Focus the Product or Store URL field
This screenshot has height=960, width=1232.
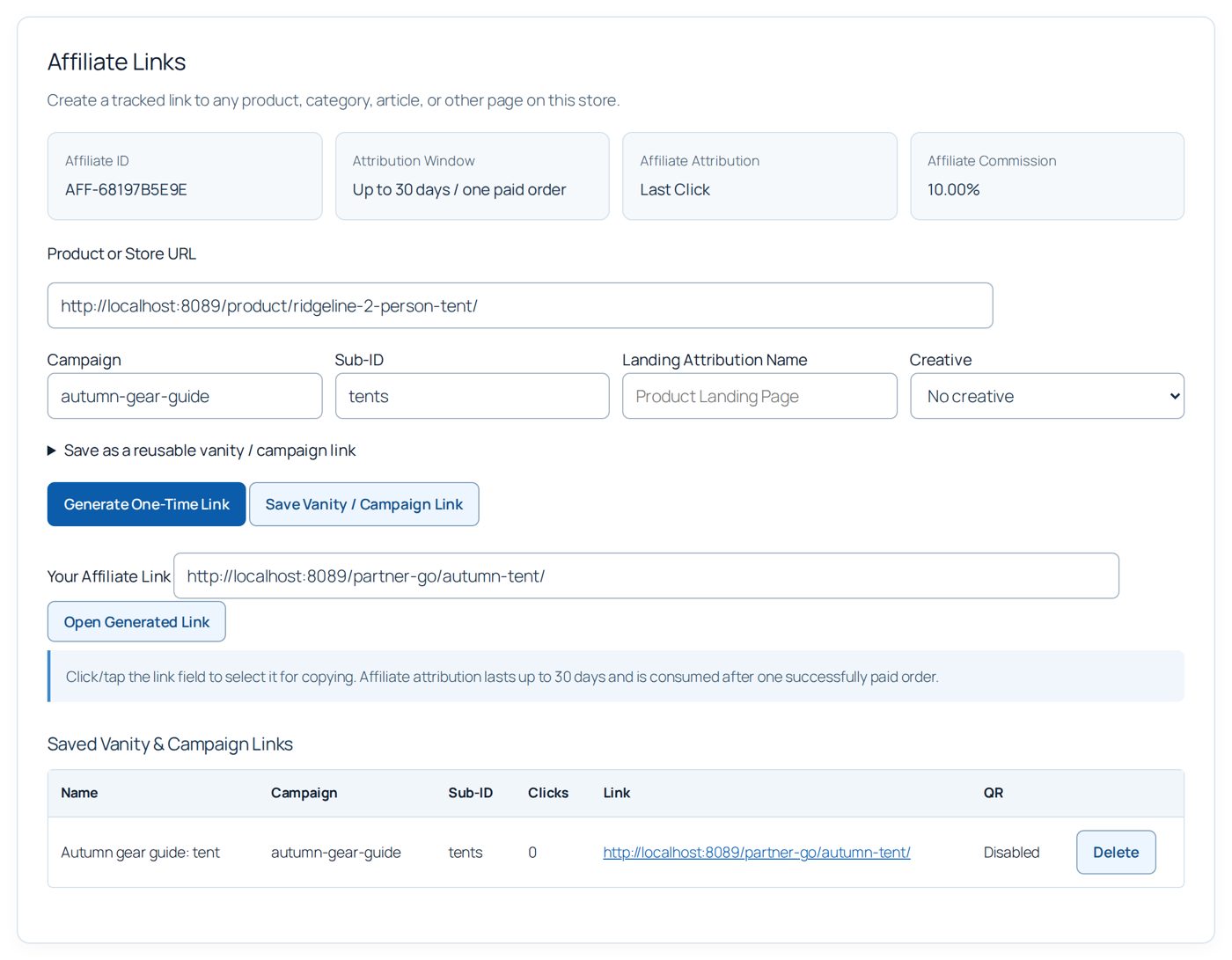click(520, 305)
